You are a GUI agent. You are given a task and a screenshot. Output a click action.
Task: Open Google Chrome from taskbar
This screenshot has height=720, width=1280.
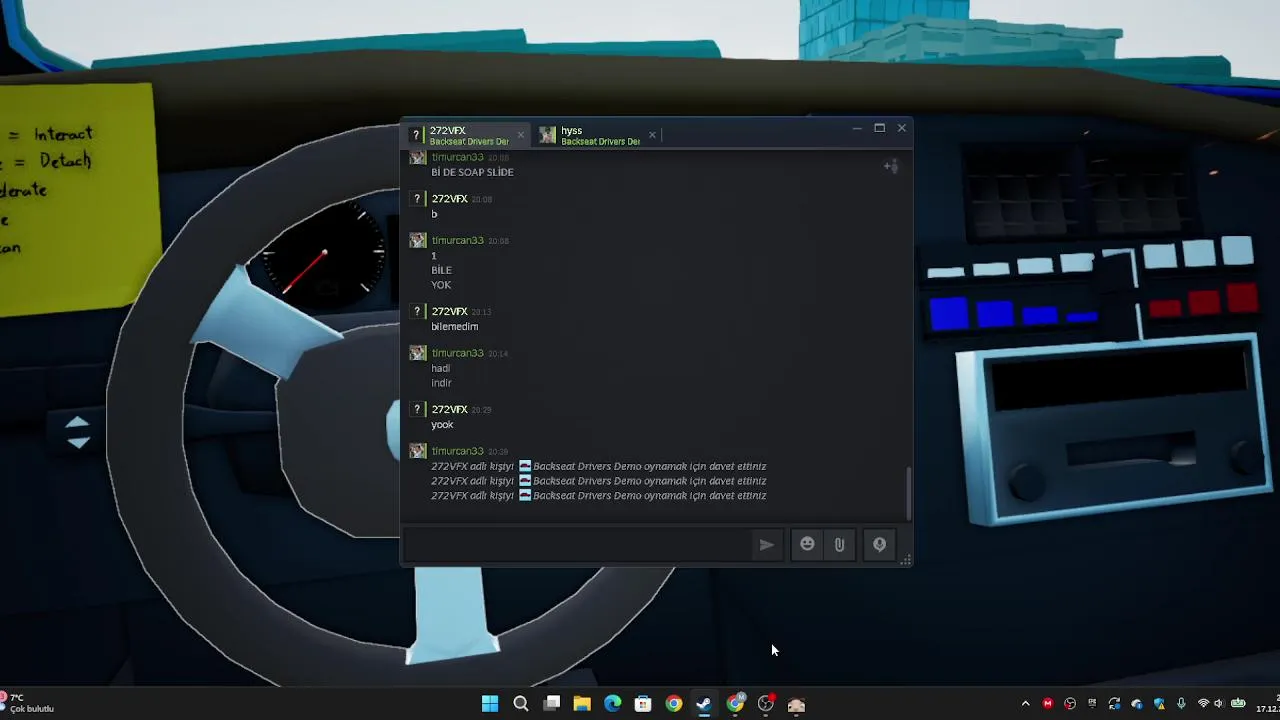coord(674,704)
